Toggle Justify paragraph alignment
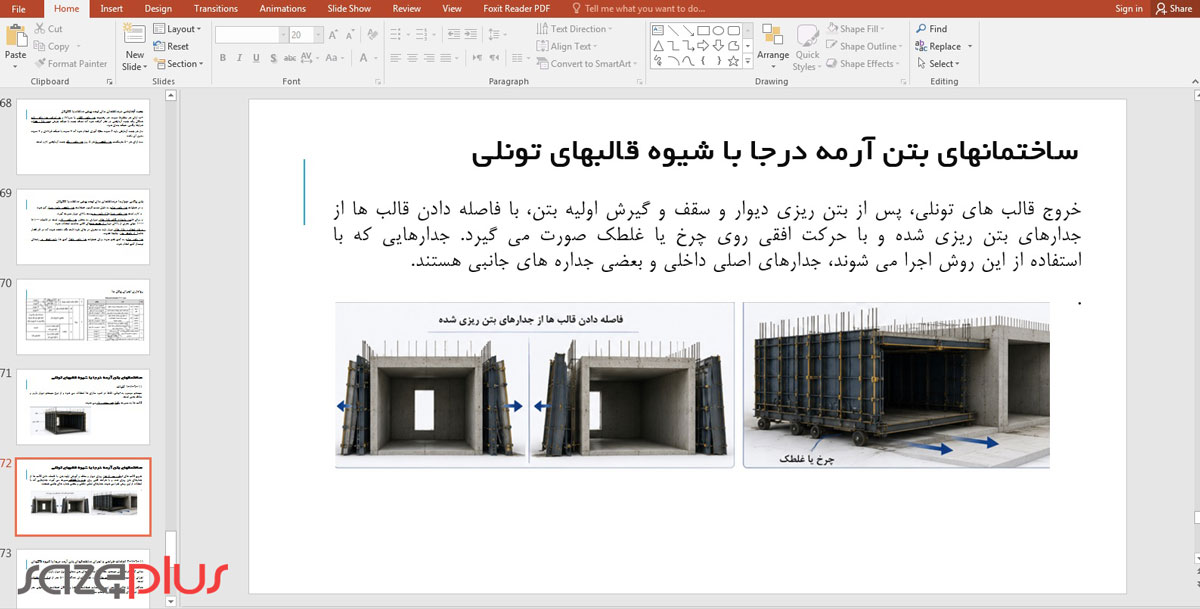This screenshot has width=1200, height=609. click(446, 57)
